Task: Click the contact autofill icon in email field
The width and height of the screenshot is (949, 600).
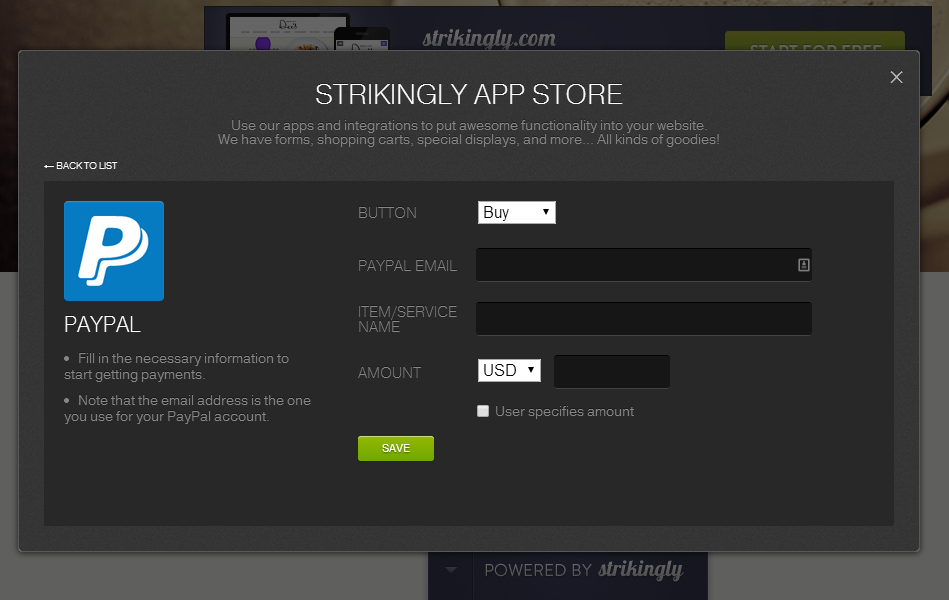Action: pyautogui.click(x=803, y=265)
